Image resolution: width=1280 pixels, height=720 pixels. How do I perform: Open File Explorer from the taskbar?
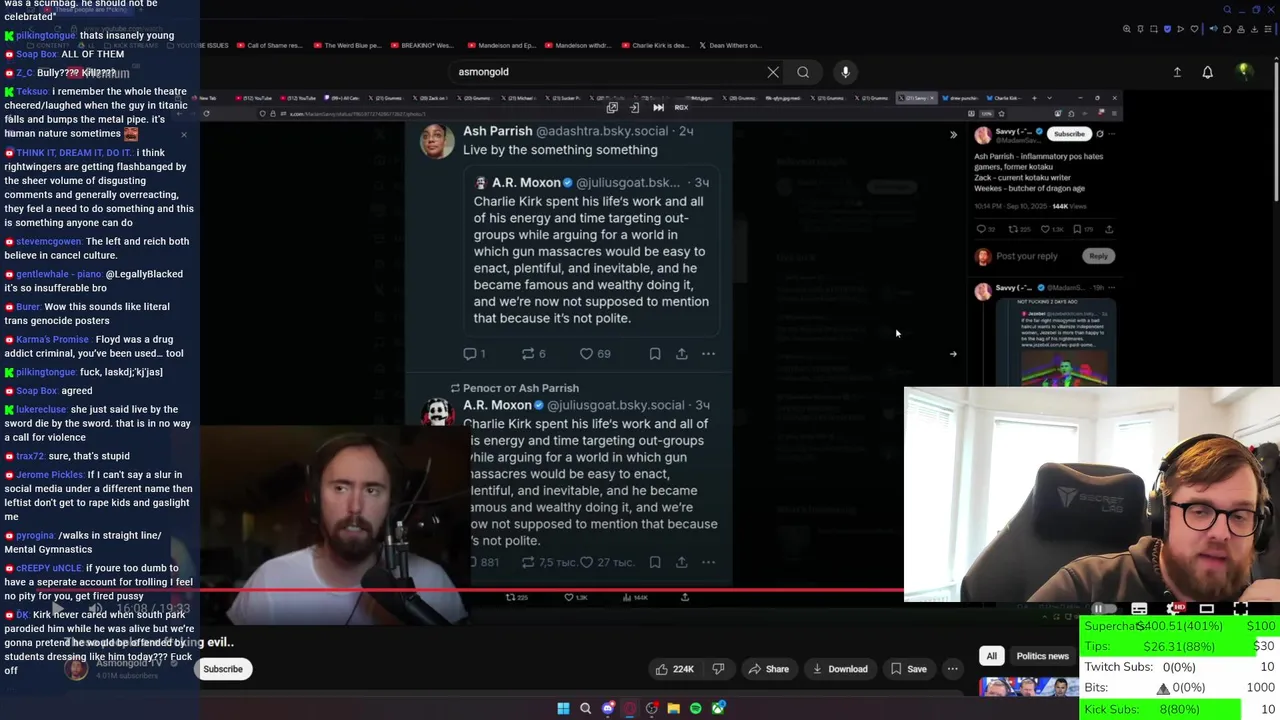click(x=674, y=708)
